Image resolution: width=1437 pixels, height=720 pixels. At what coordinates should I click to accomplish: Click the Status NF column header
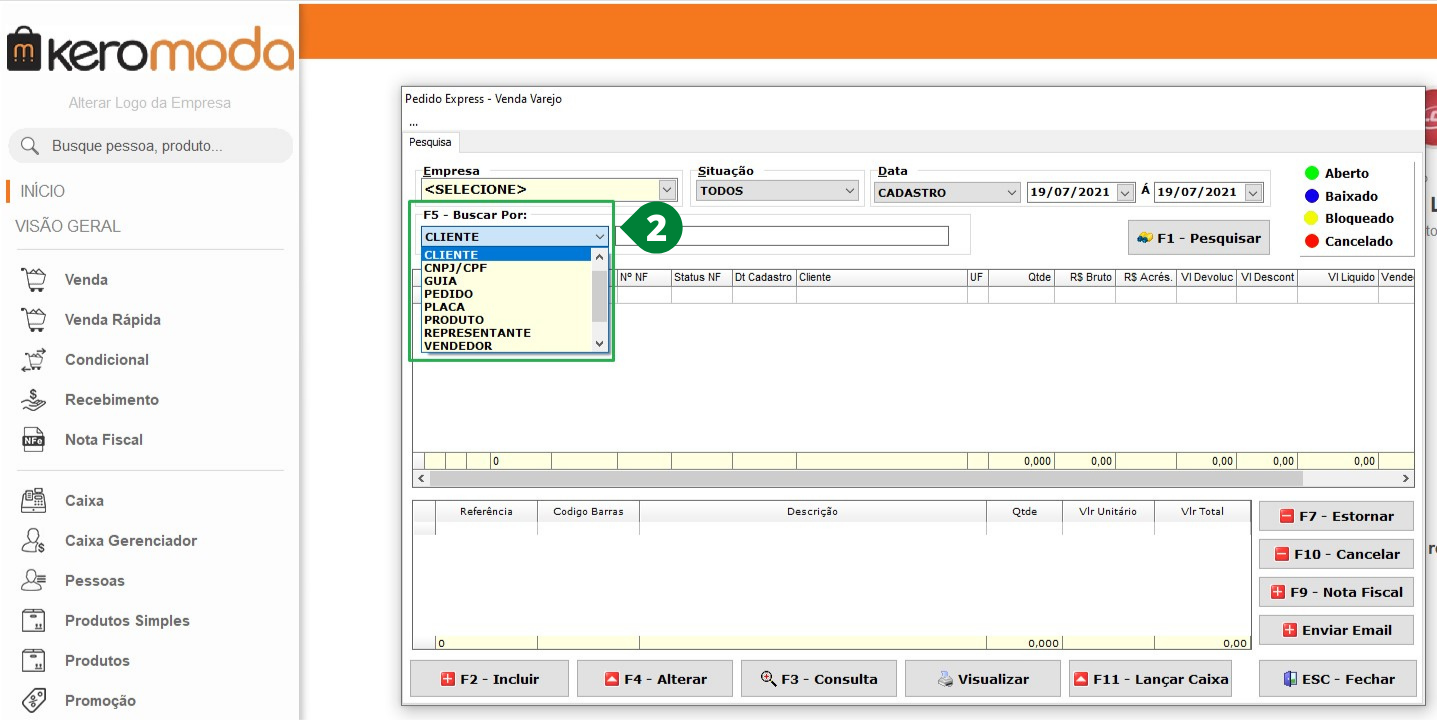(x=701, y=277)
